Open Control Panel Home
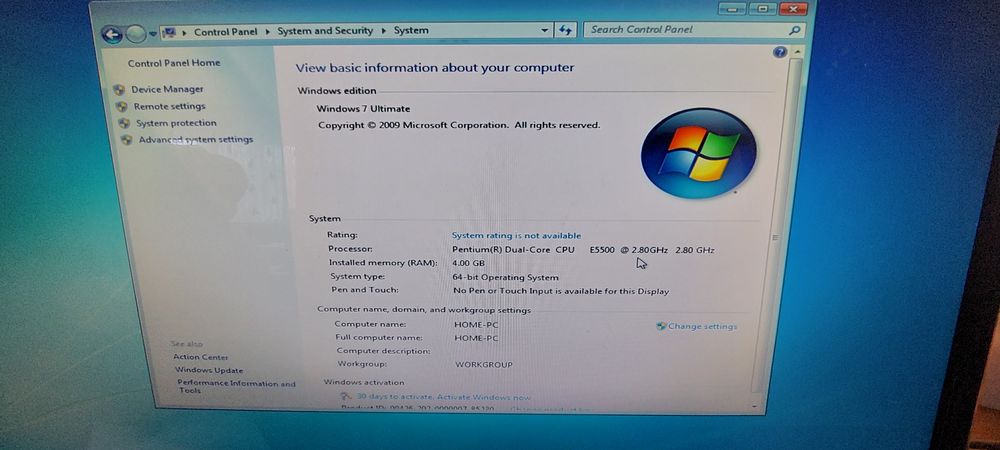The image size is (1000, 450). 173,63
